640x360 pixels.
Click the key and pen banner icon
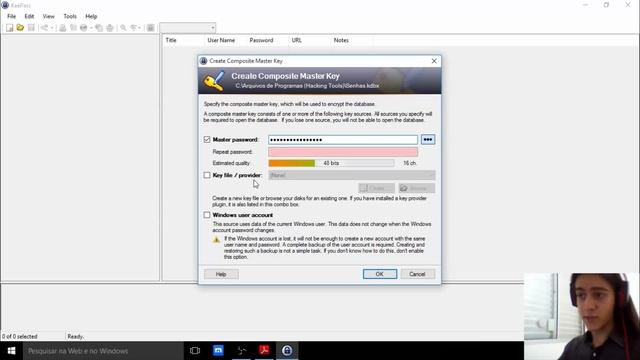tap(214, 81)
